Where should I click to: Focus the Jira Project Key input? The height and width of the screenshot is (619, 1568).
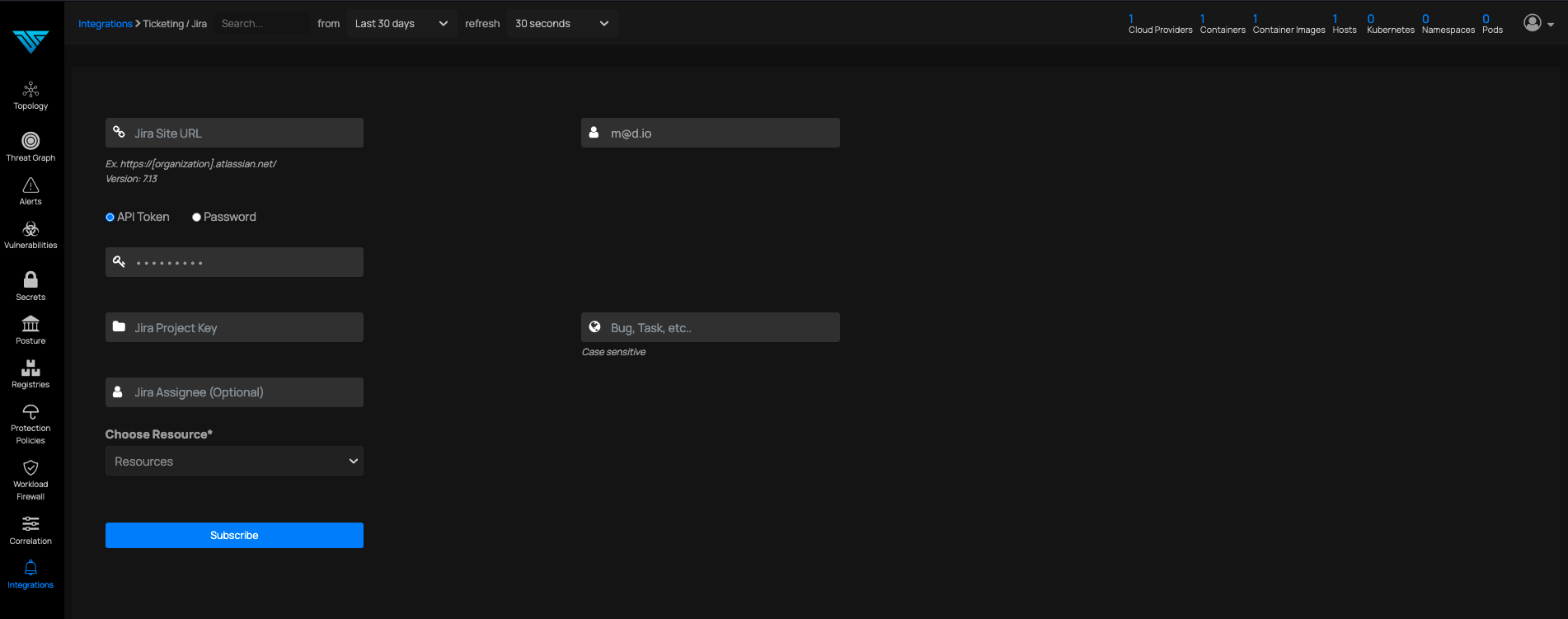tap(234, 327)
